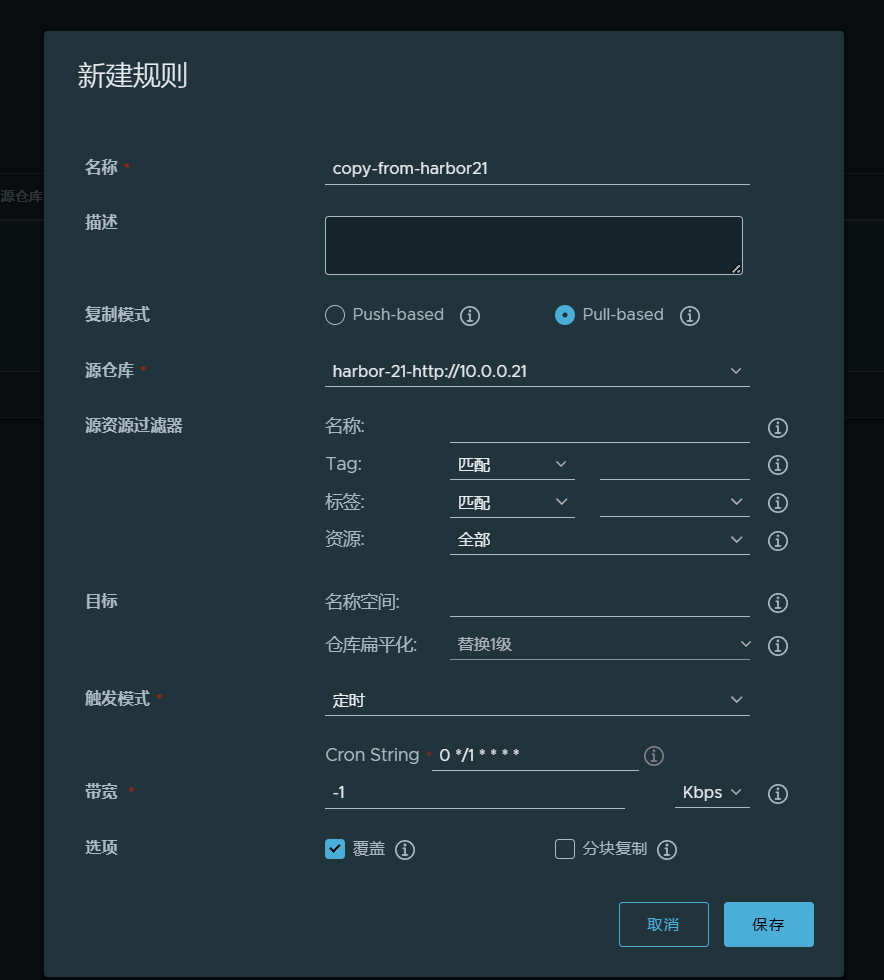
Task: Expand the 触发模式 dropdown
Action: 537,700
